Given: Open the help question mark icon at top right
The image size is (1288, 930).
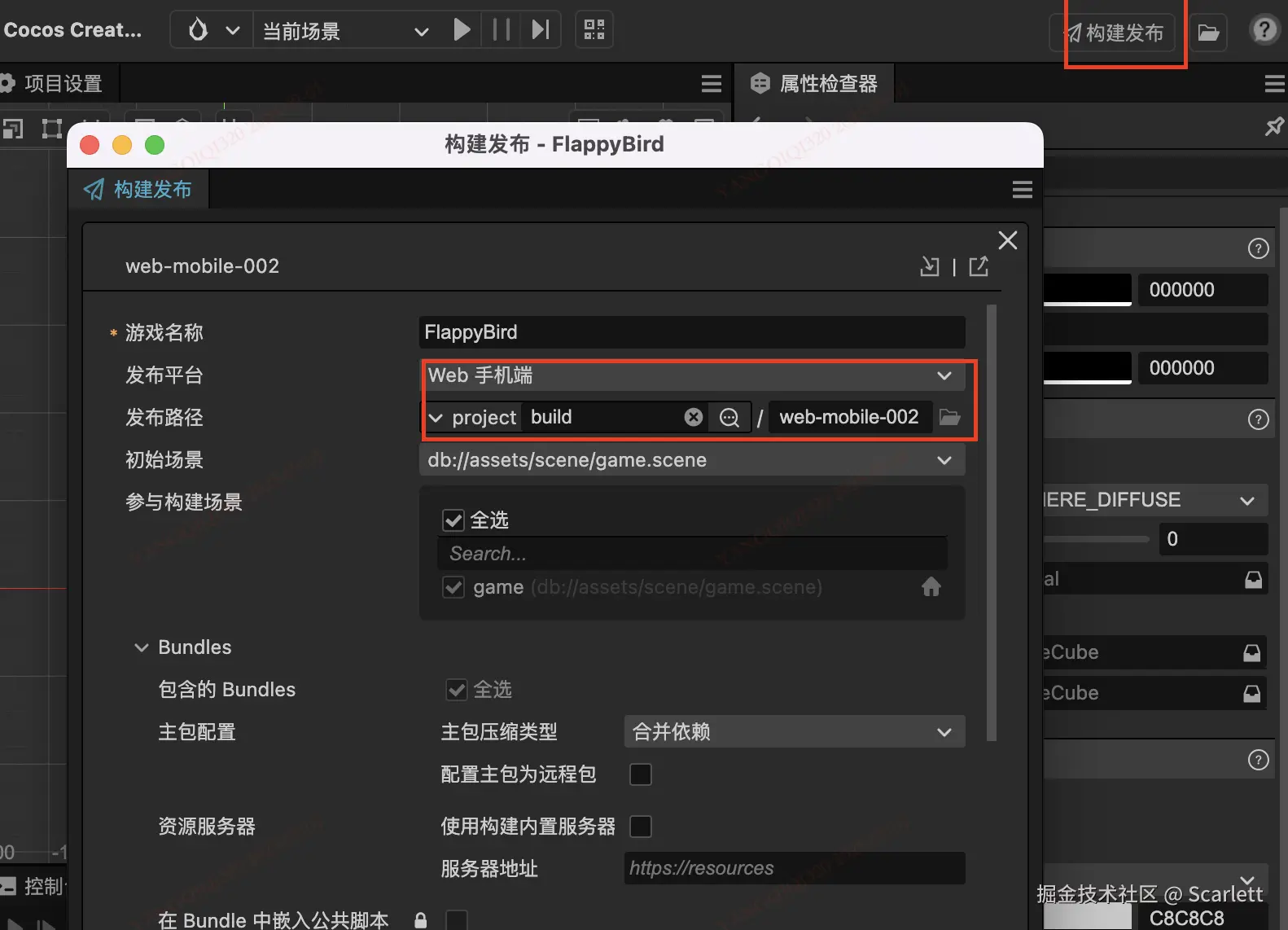Looking at the screenshot, I should [1264, 30].
